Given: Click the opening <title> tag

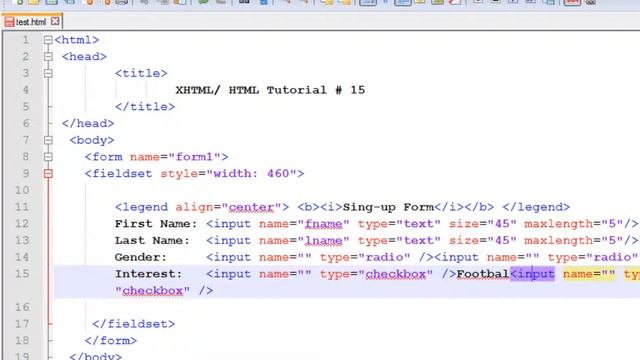Looking at the screenshot, I should tap(141, 73).
